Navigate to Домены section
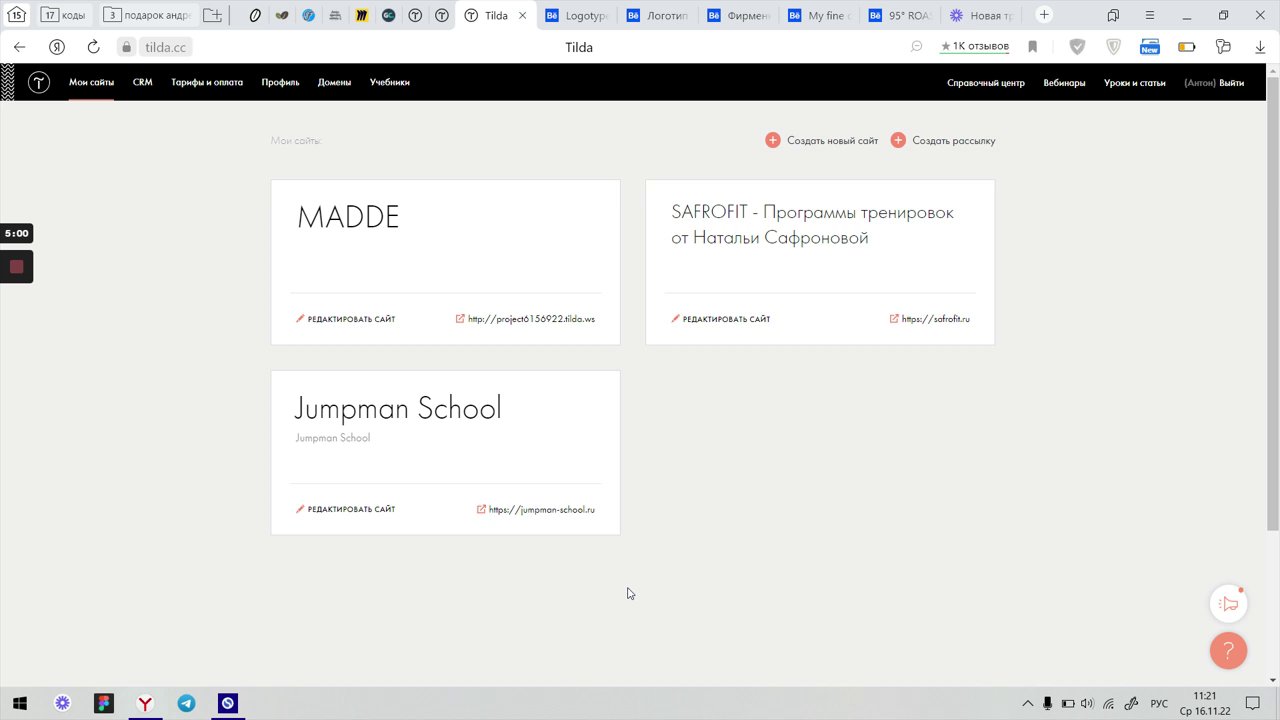1280x720 pixels. 334,83
